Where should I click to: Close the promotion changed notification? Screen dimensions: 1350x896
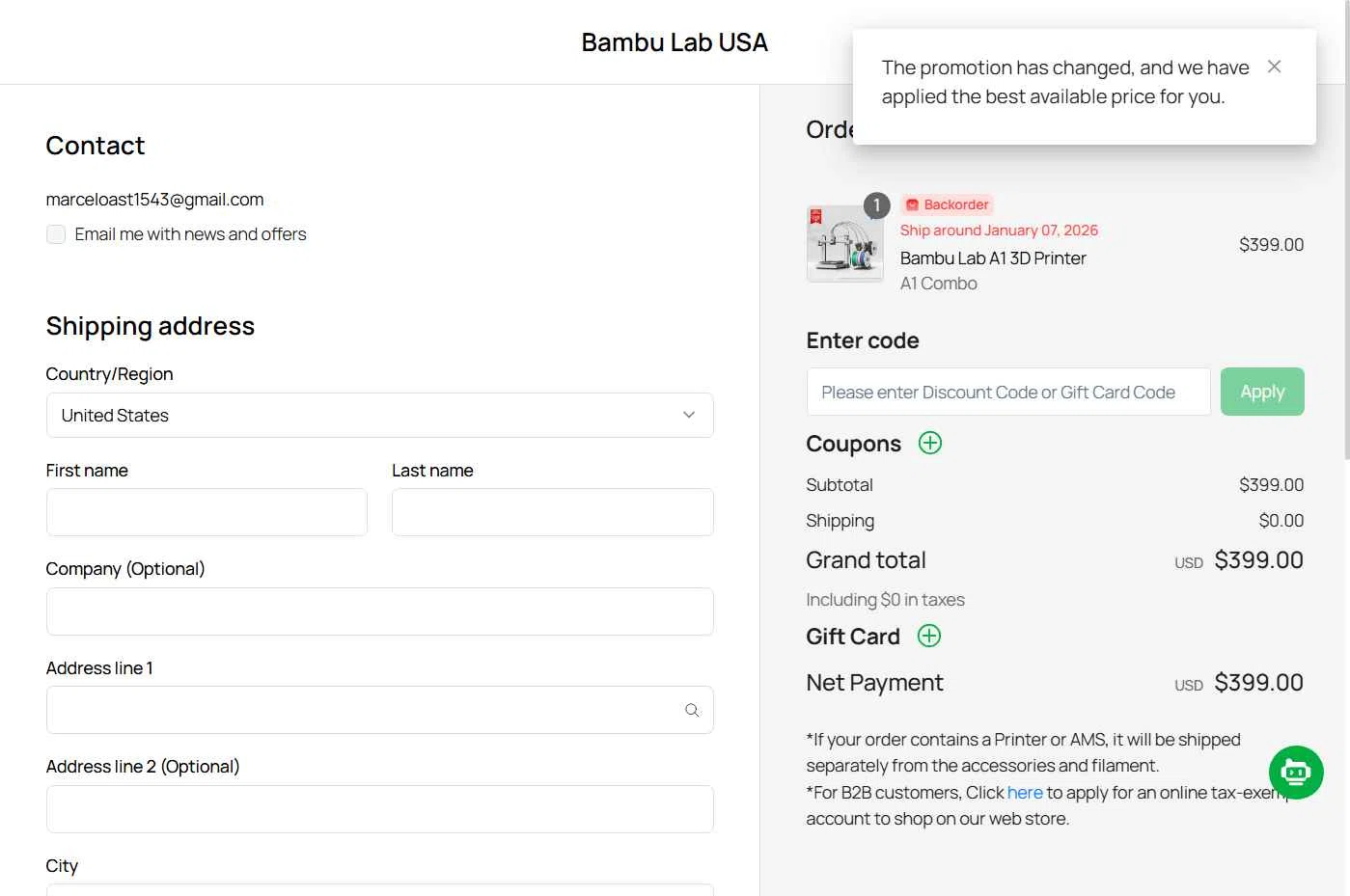coord(1274,67)
